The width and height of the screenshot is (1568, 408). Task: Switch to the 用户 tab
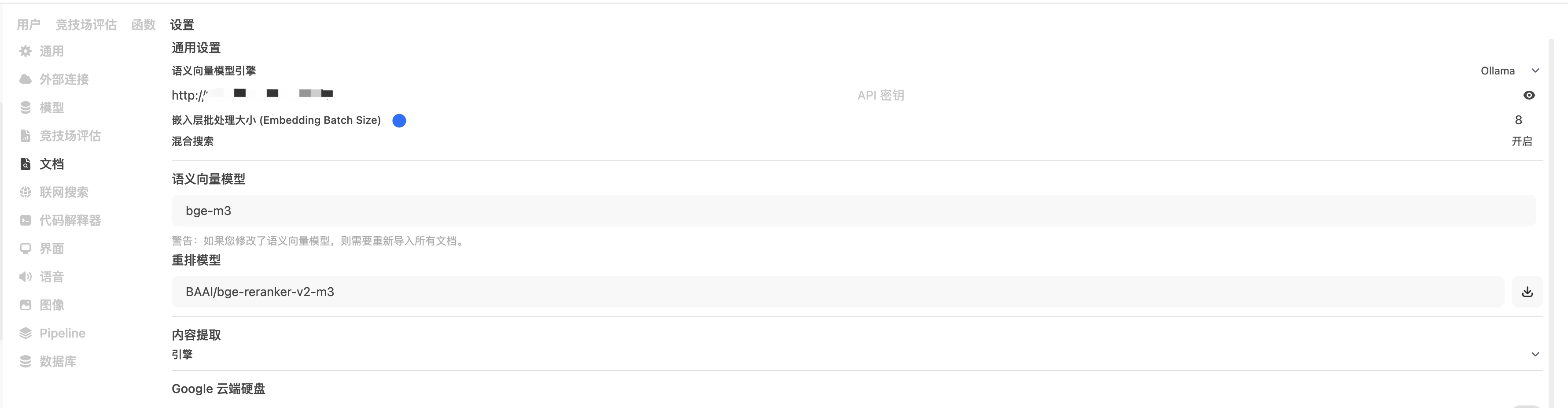pyautogui.click(x=29, y=24)
